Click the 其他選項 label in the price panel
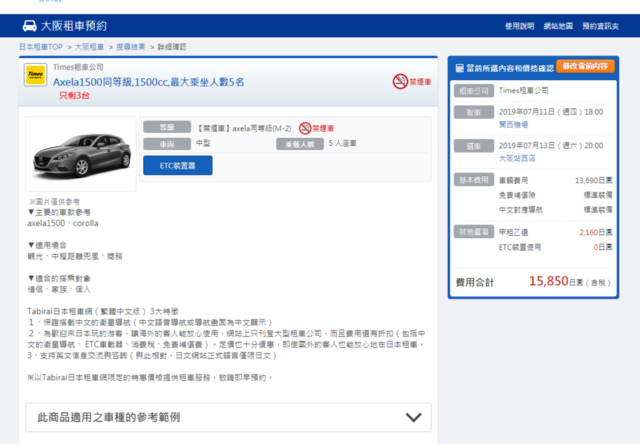The height and width of the screenshot is (444, 640). (x=473, y=231)
